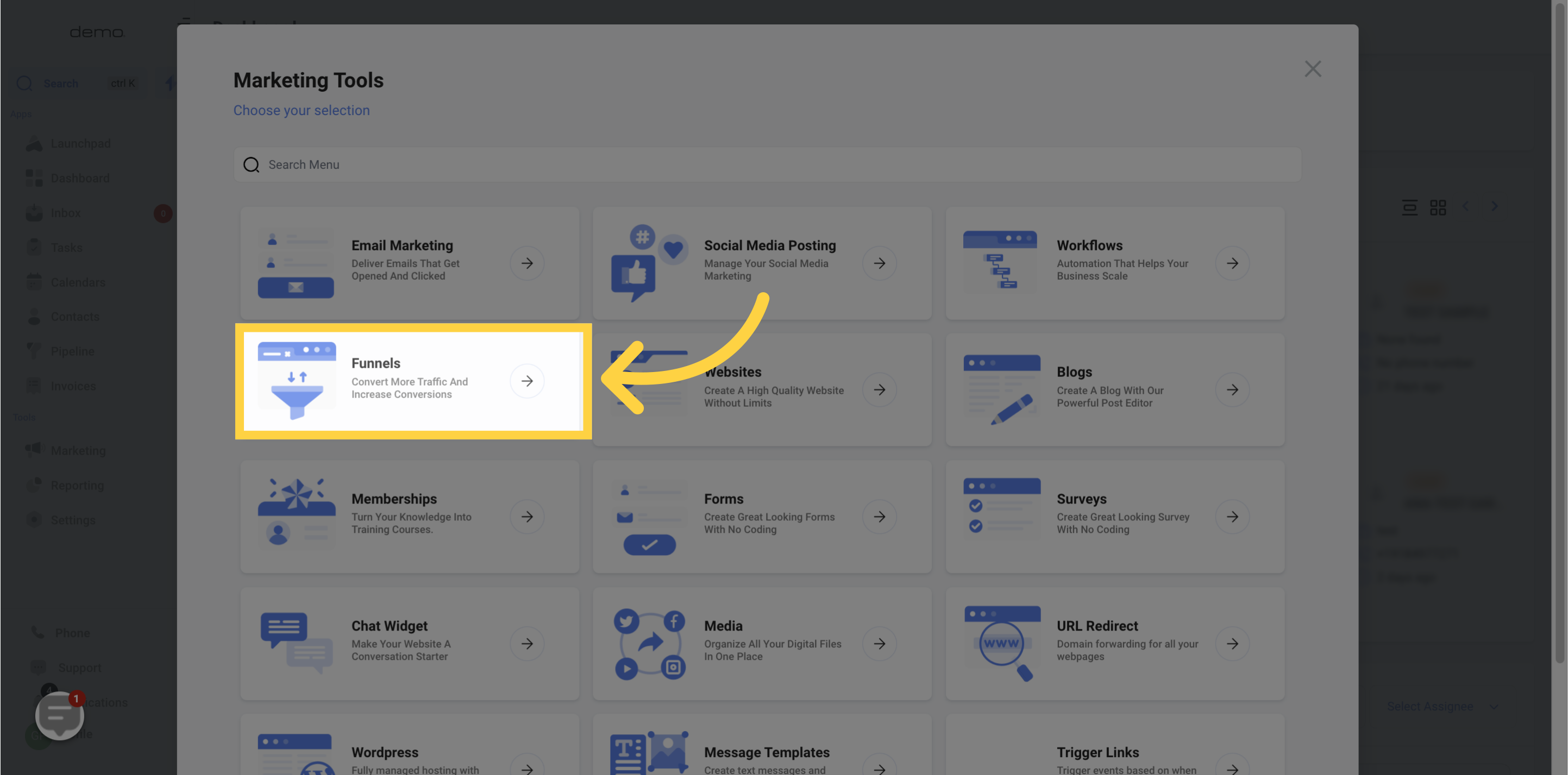Open the Forms arrow button
Image resolution: width=1568 pixels, height=775 pixels.
(879, 517)
